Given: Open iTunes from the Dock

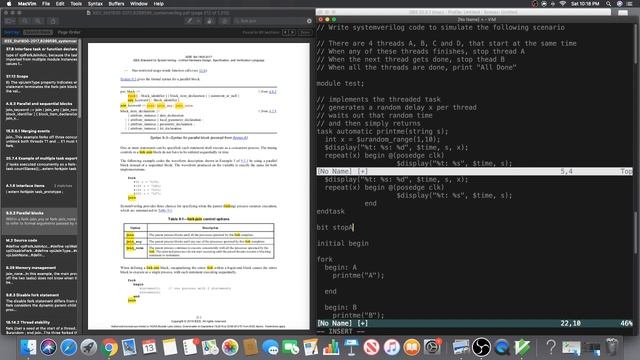Looking at the screenshot, I should tap(391, 347).
